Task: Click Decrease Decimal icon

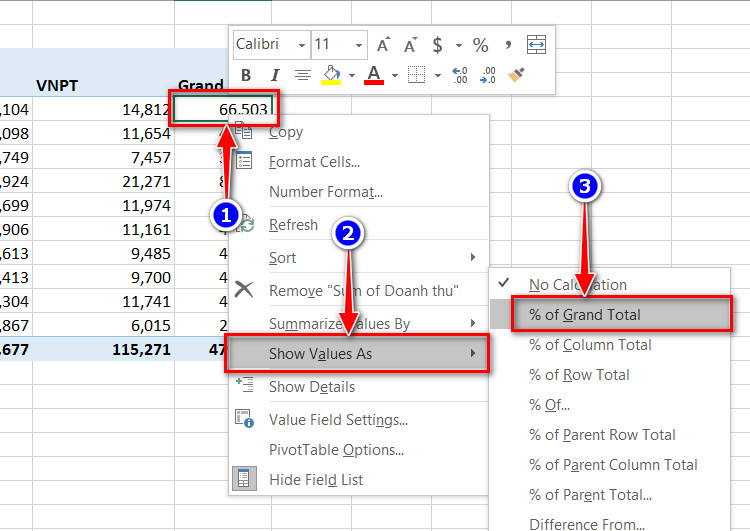Action: tap(487, 75)
